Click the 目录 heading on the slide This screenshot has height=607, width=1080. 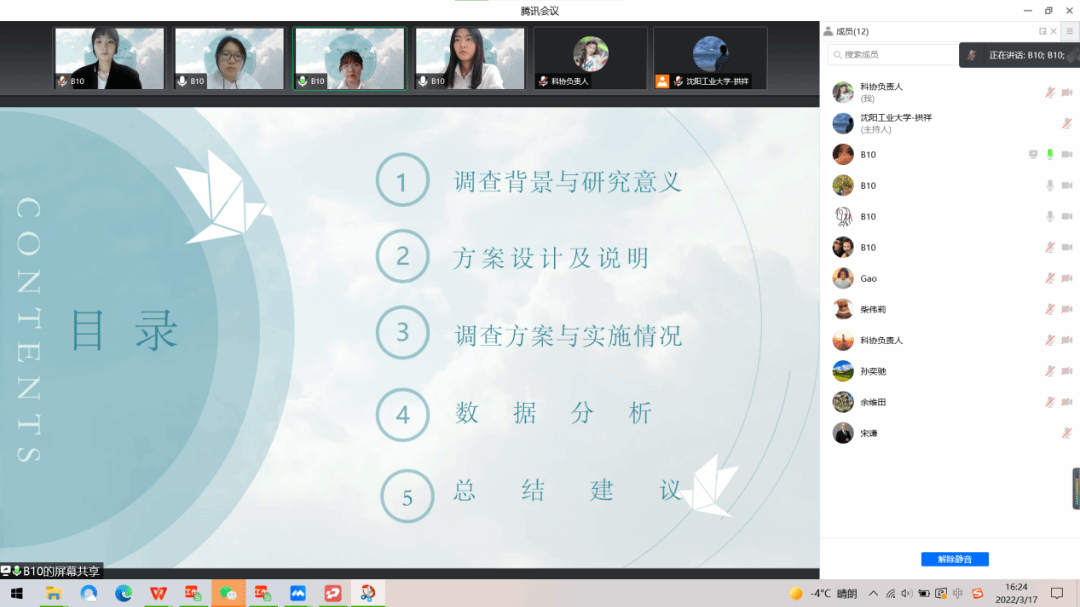click(x=125, y=331)
